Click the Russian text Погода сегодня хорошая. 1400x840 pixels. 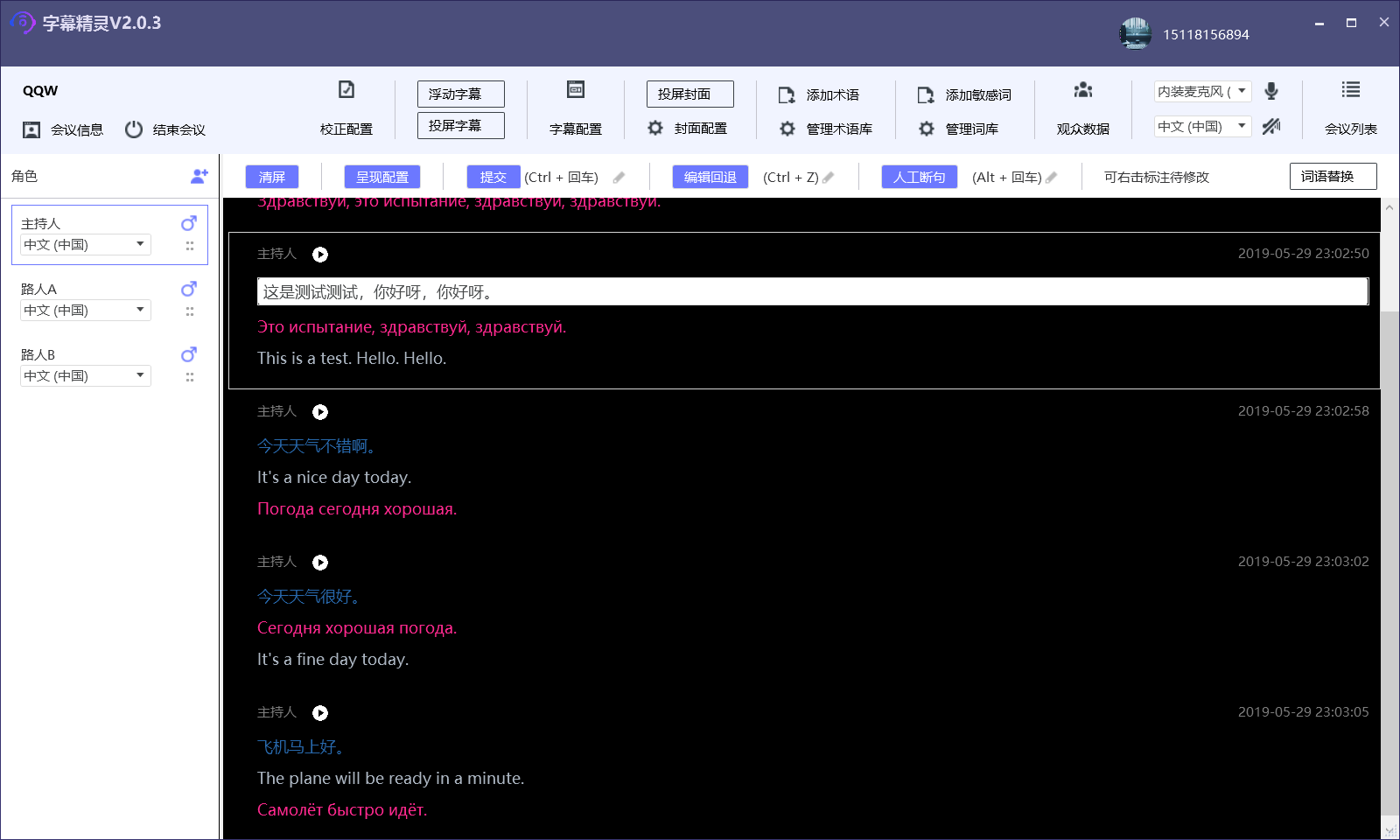pyautogui.click(x=357, y=509)
